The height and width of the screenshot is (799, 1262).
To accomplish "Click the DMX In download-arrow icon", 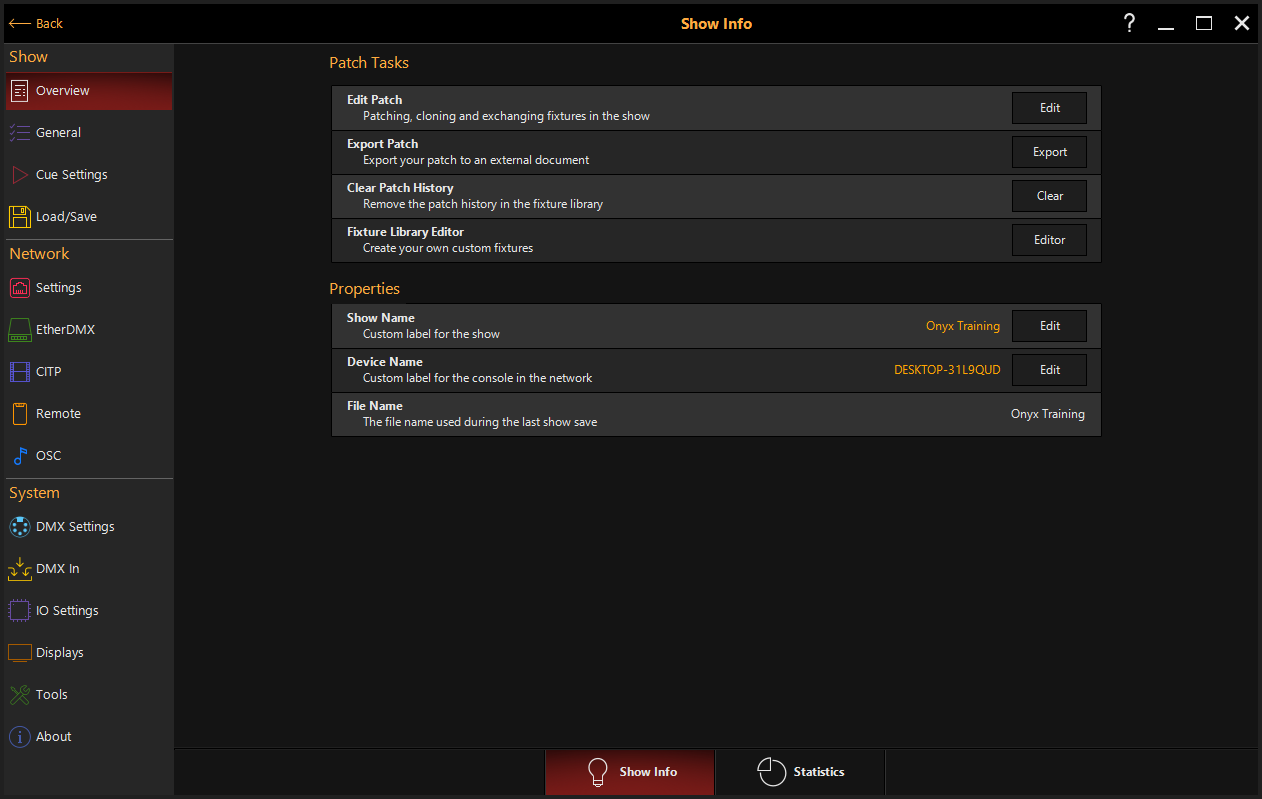I will coord(19,569).
